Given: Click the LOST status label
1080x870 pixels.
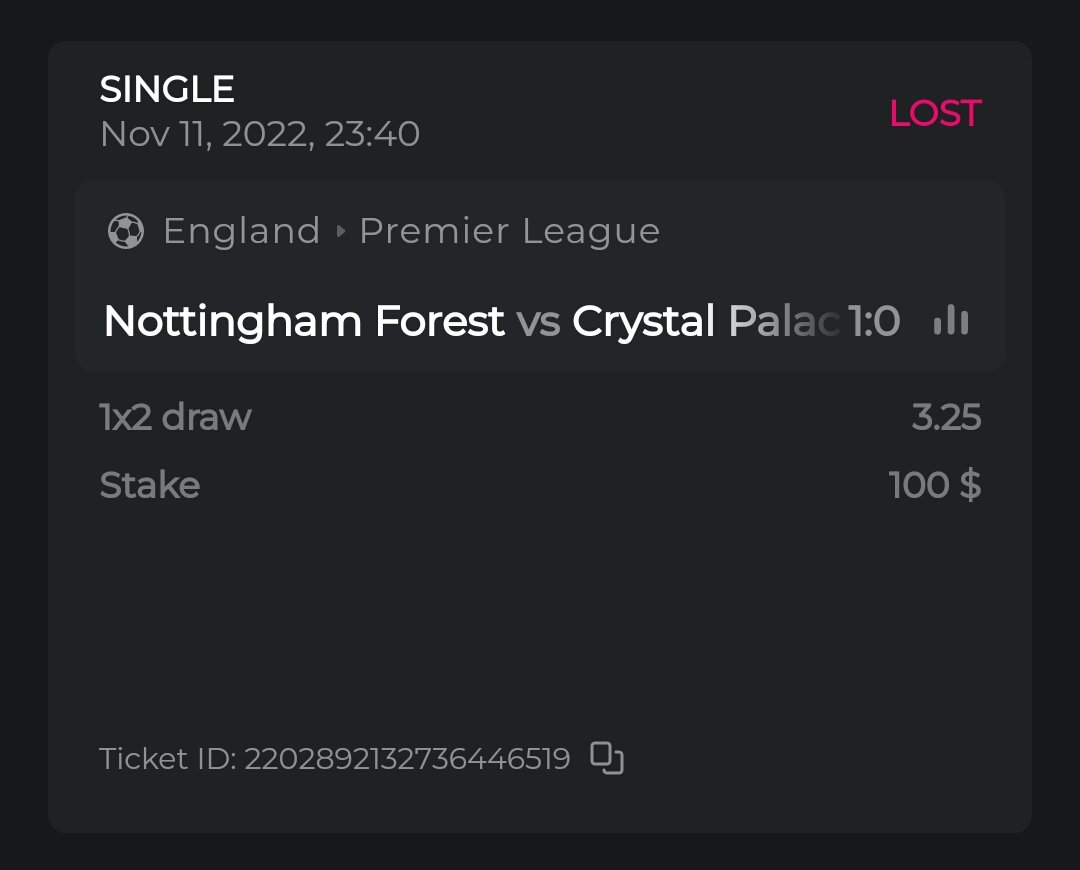Looking at the screenshot, I should point(935,113).
